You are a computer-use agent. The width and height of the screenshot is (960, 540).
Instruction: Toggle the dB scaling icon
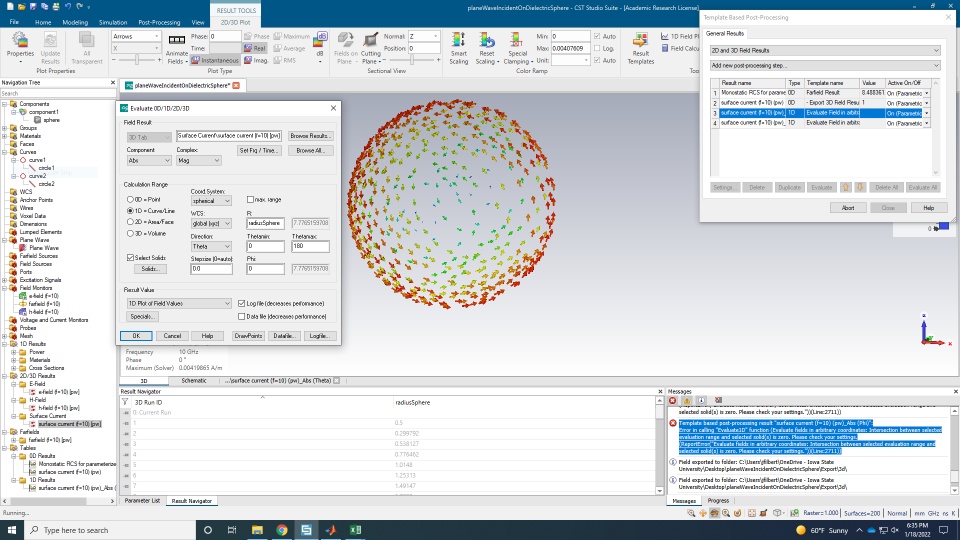coord(321,40)
